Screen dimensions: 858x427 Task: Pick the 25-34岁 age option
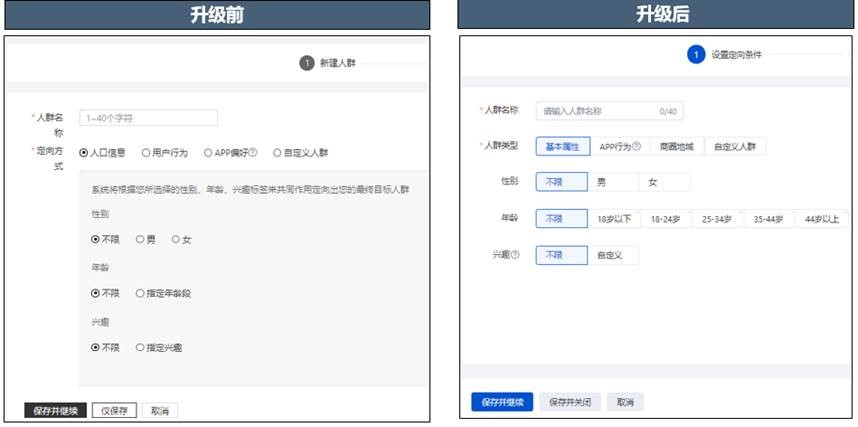[718, 218]
